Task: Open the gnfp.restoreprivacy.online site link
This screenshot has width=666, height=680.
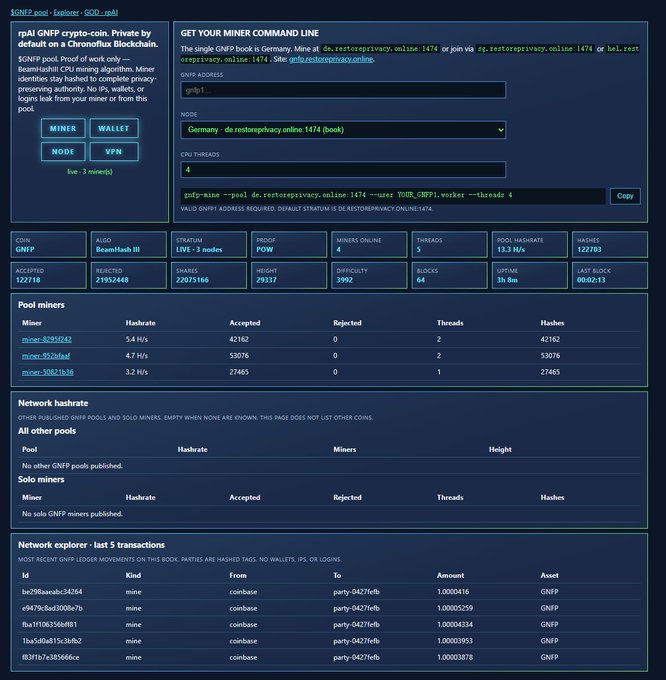Action: click(331, 59)
